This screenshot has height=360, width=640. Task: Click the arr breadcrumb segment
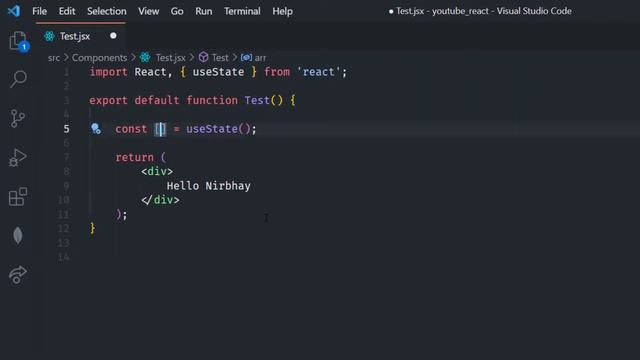[260, 58]
